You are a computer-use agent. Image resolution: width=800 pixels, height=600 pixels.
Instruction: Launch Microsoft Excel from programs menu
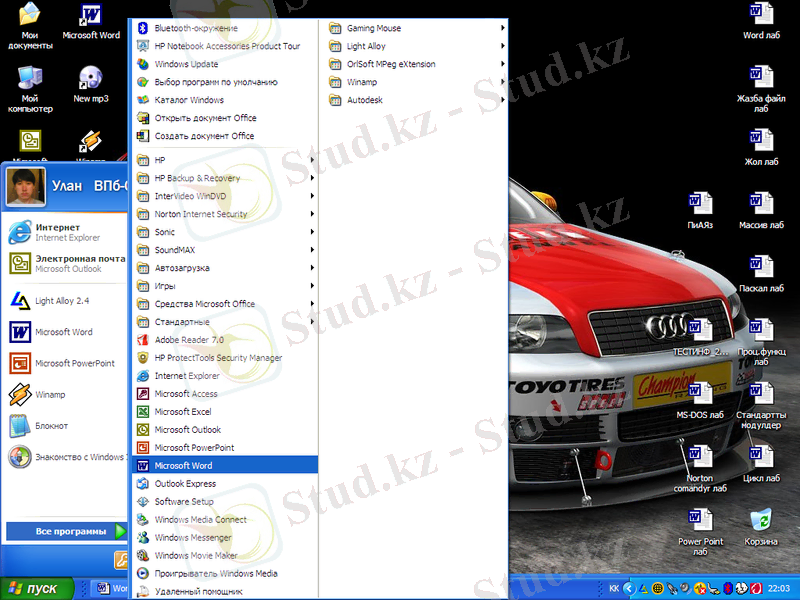[182, 412]
